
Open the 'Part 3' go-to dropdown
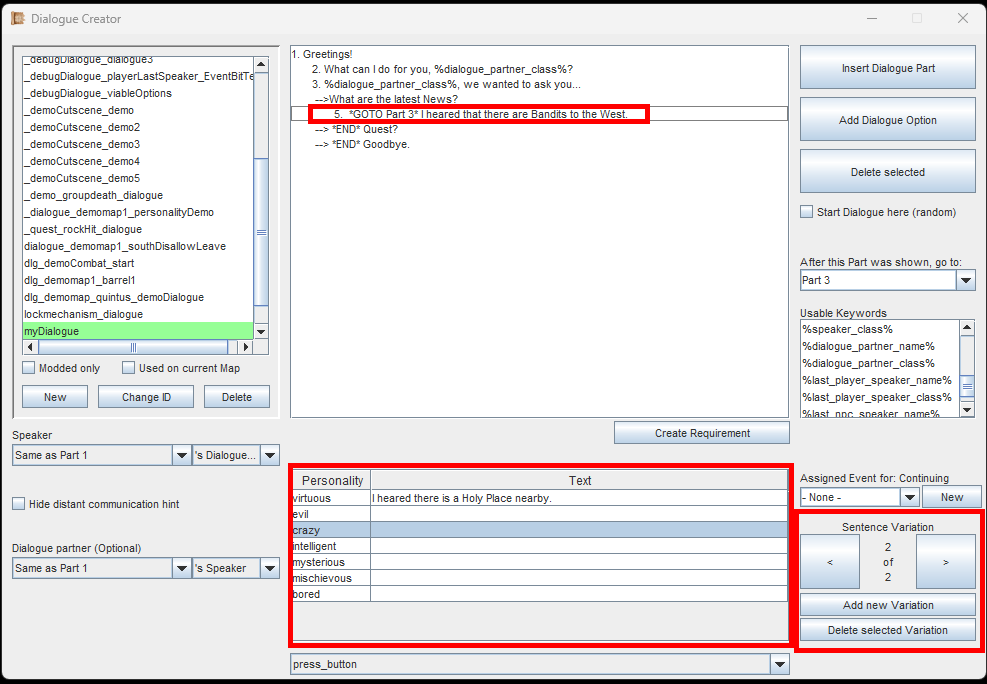coord(965,281)
